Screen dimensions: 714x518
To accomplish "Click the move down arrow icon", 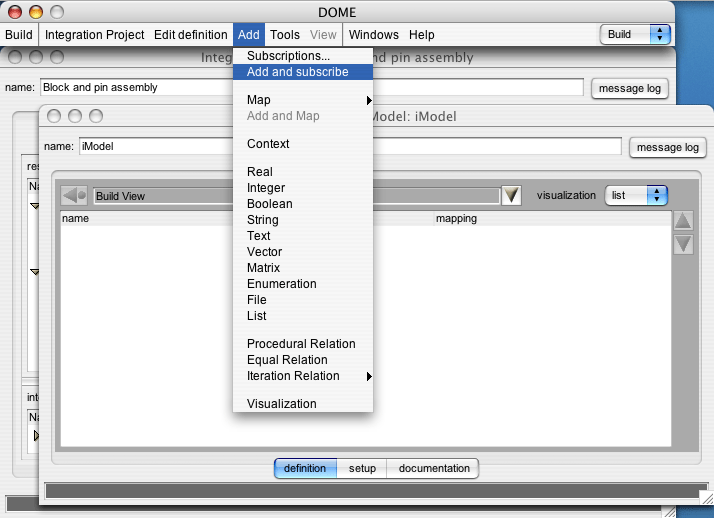I will (683, 244).
